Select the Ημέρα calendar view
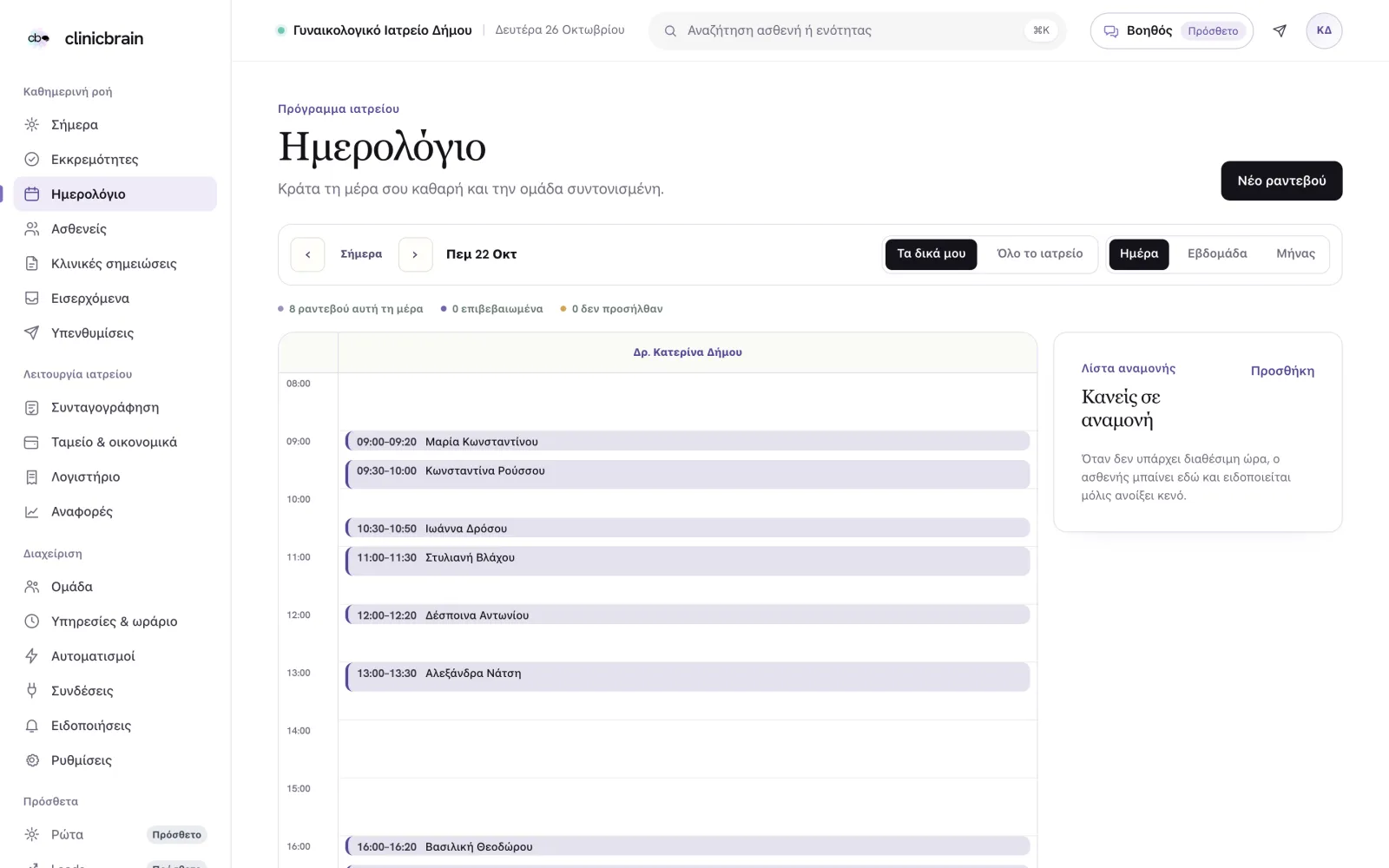 [x=1139, y=253]
